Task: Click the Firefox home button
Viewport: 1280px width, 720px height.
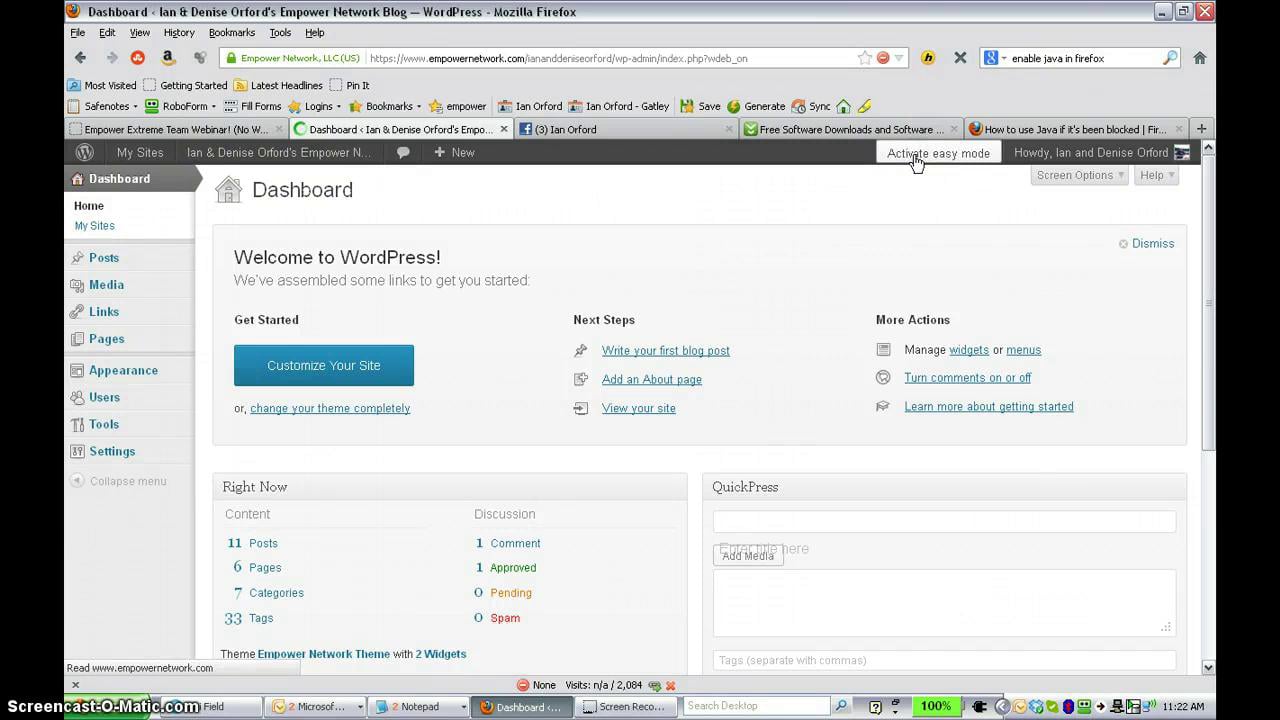Action: click(1200, 58)
